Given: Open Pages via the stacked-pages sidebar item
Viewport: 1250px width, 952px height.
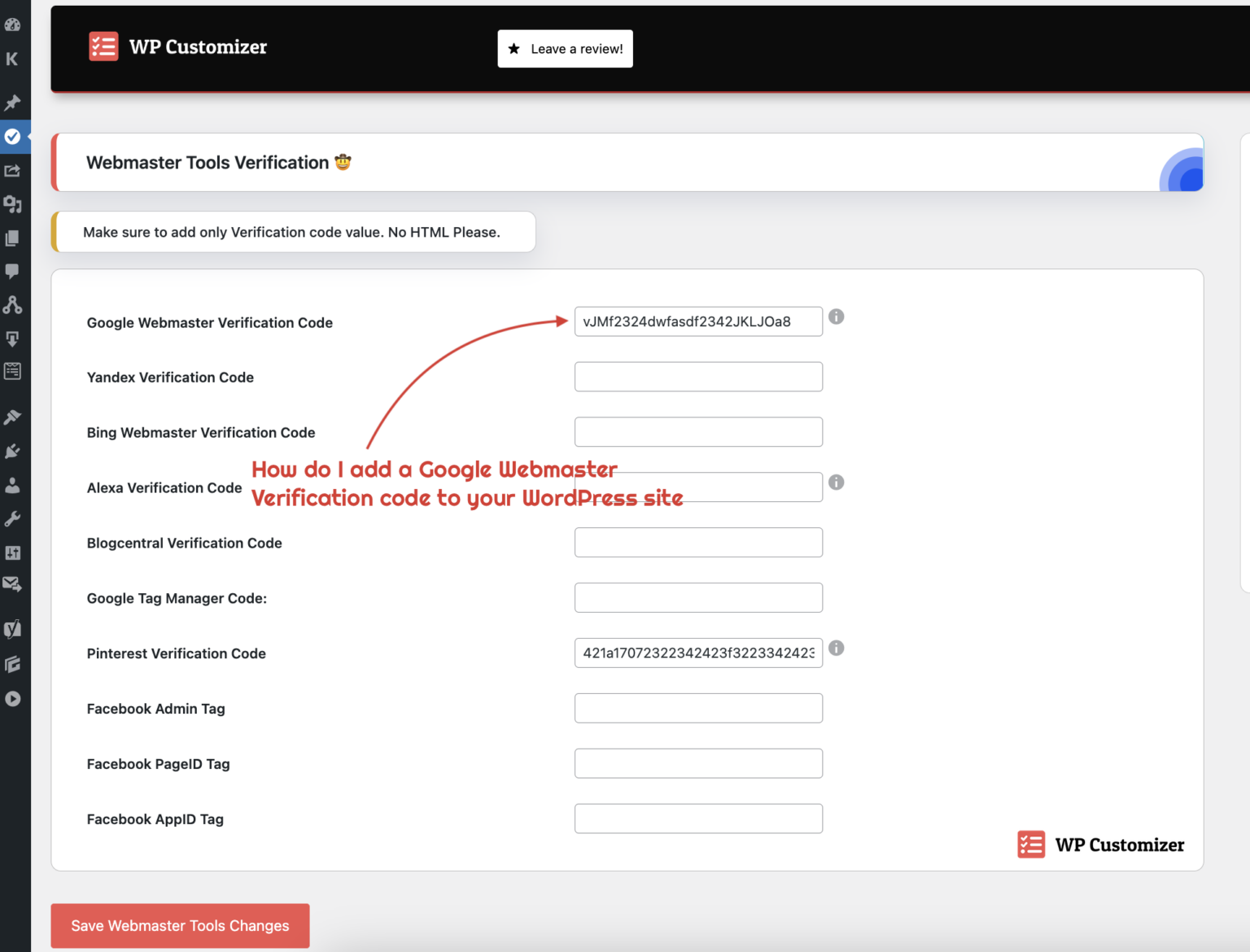Looking at the screenshot, I should [x=13, y=237].
